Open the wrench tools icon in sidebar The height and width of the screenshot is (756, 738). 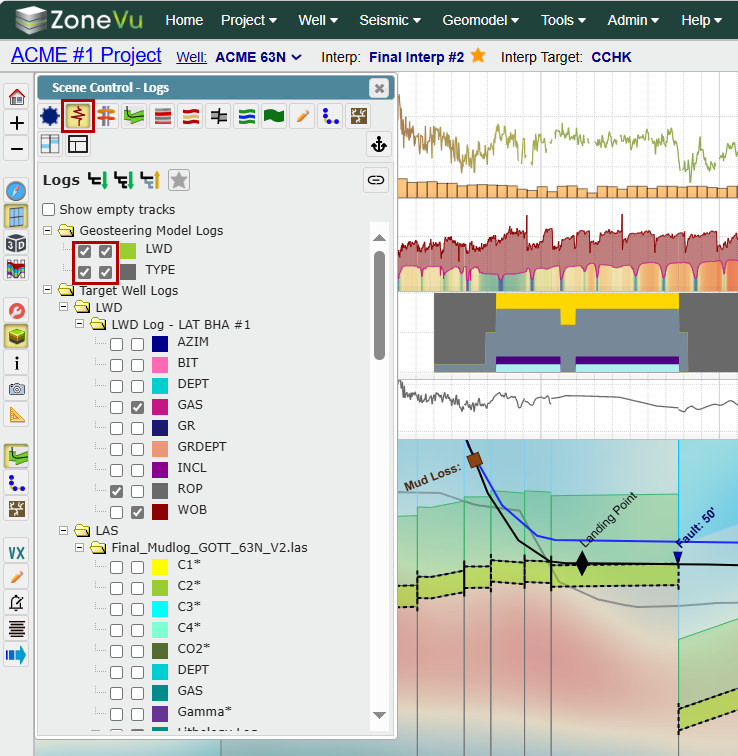[x=17, y=311]
